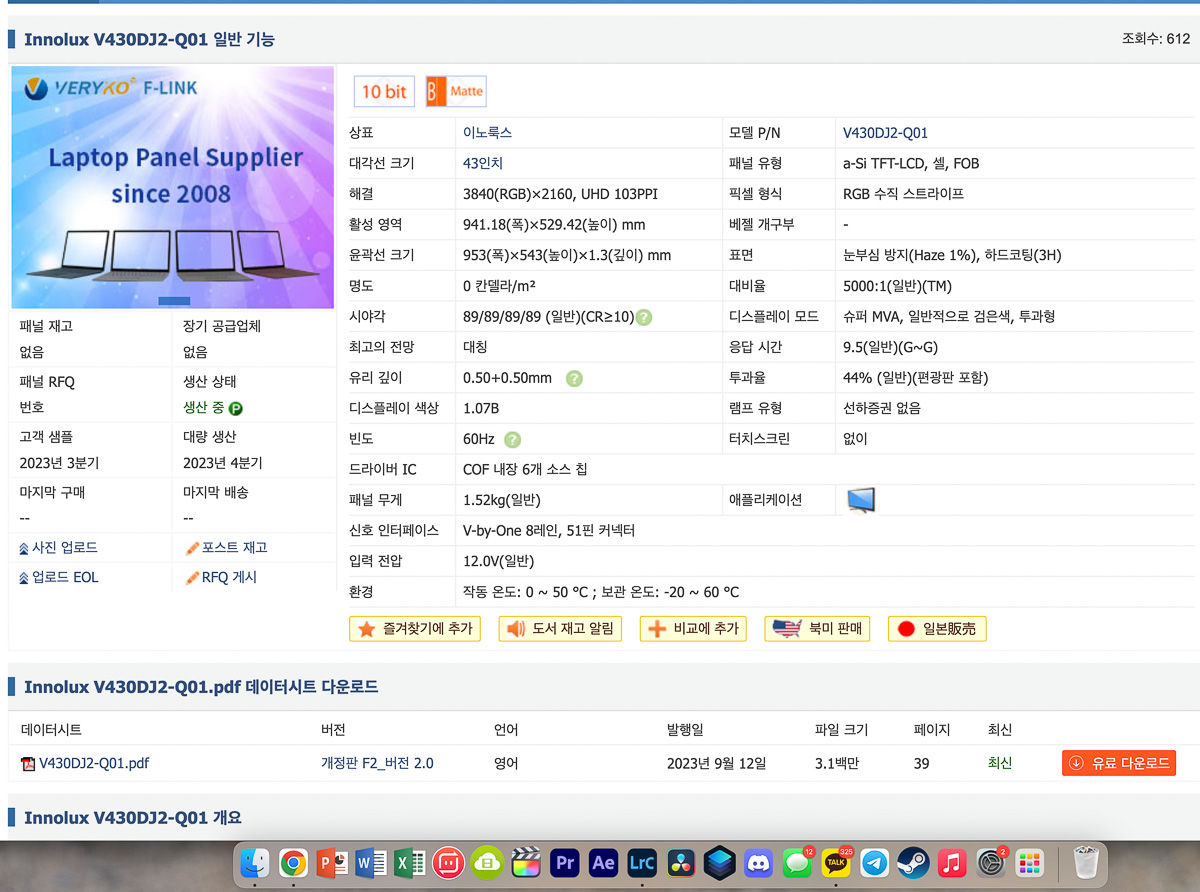Viewport: 1200px width, 892px height.
Task: Click the banner carousel indicator bar
Action: (174, 301)
